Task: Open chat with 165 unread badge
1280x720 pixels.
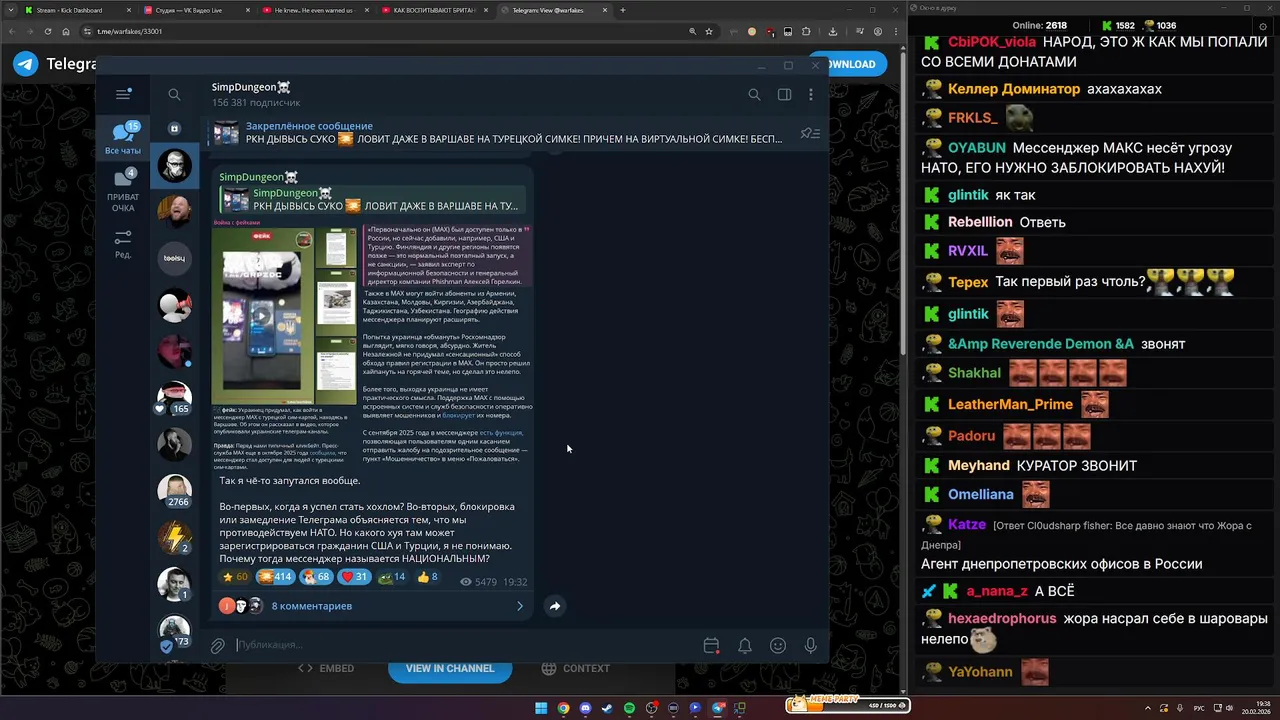Action: 175,397
